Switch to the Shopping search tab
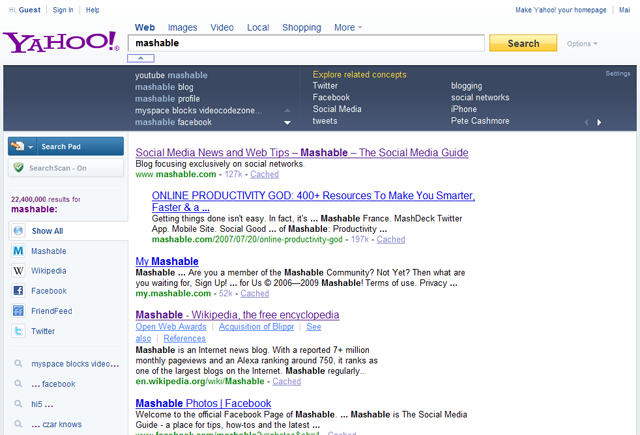 click(302, 27)
